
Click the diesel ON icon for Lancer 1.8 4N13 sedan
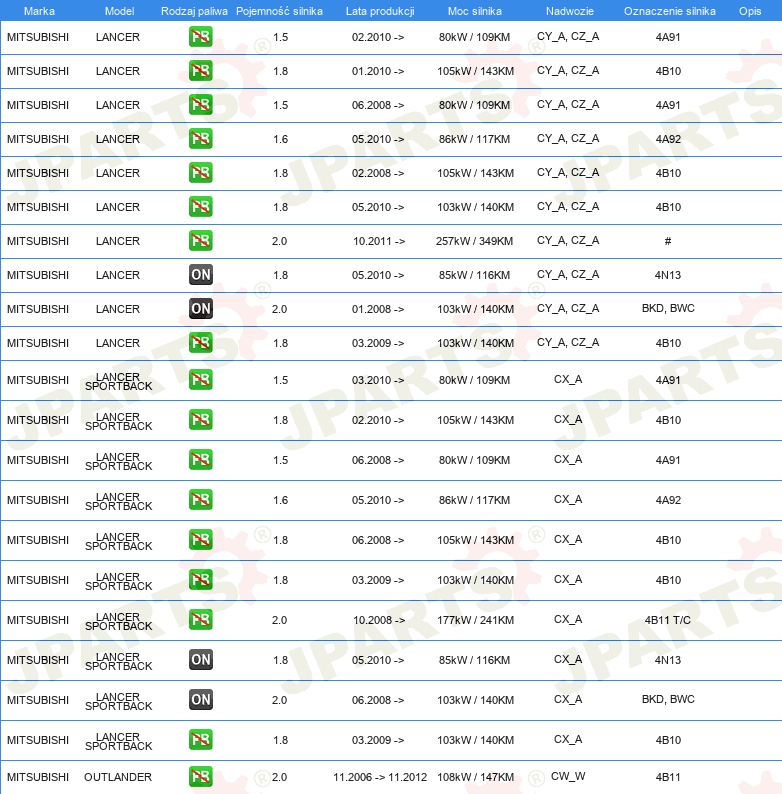coord(200,275)
